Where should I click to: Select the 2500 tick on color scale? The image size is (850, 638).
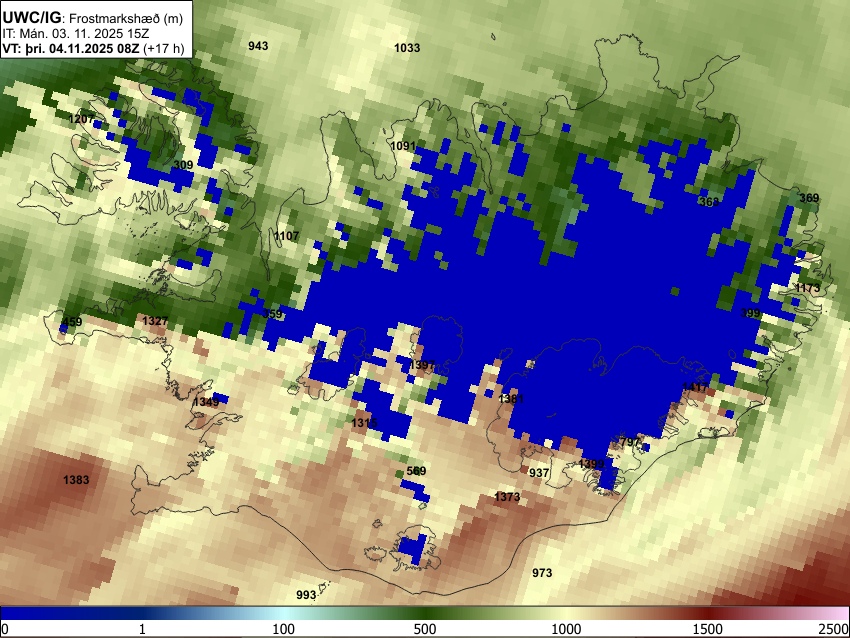click(834, 629)
